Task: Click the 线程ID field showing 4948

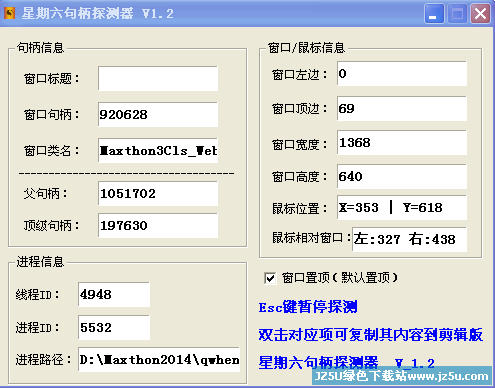Action: [x=114, y=294]
